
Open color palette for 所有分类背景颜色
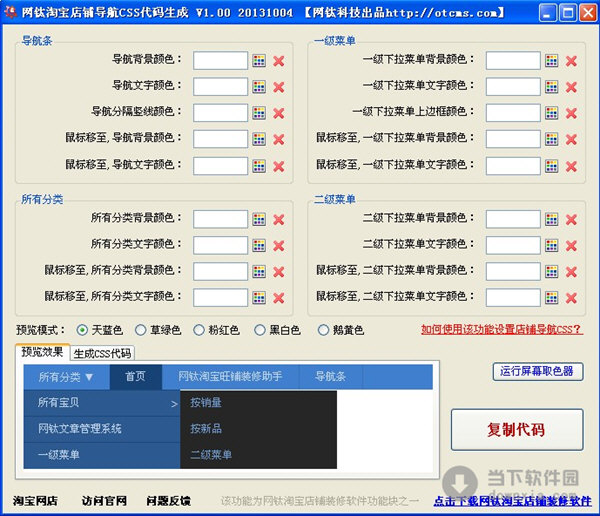(259, 219)
